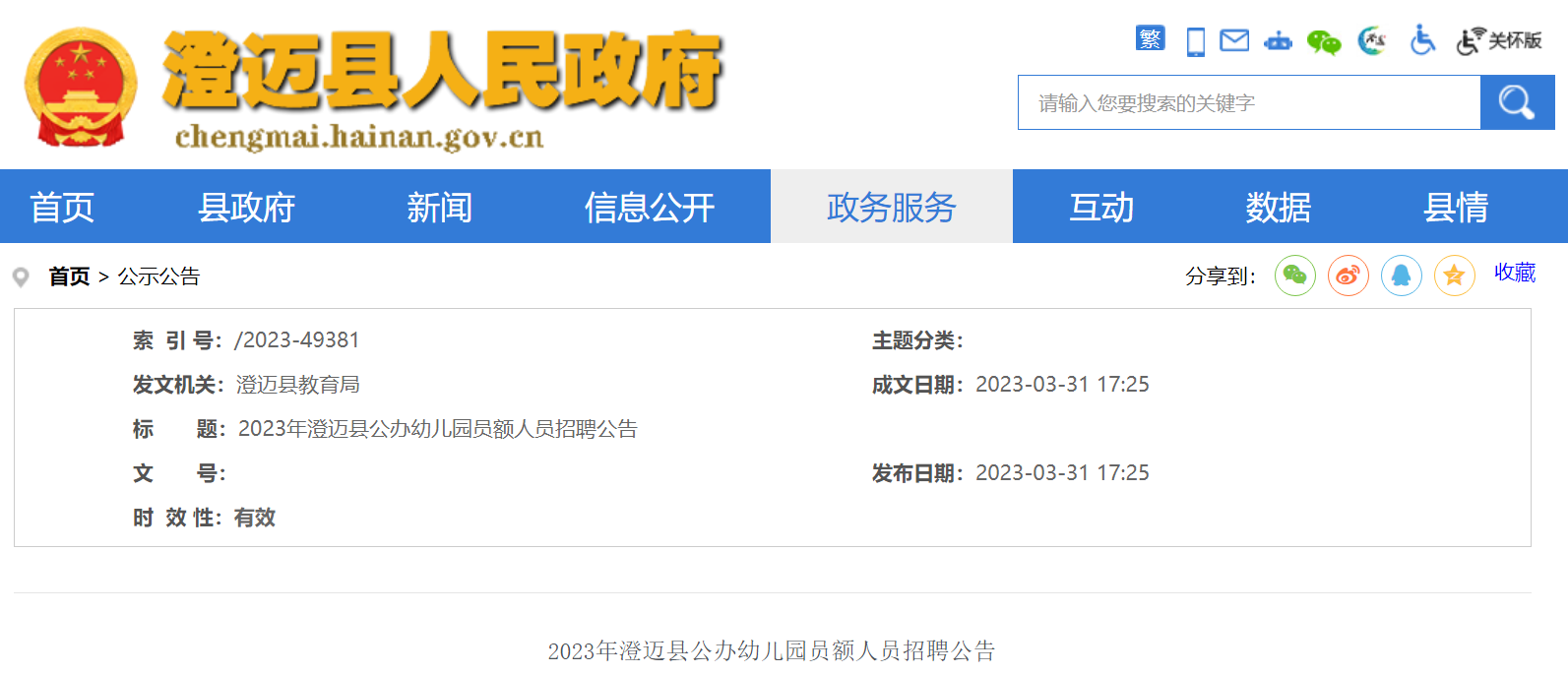The width and height of the screenshot is (1568, 674).
Task: Select 信息公开 in the navigation bar
Action: [650, 207]
